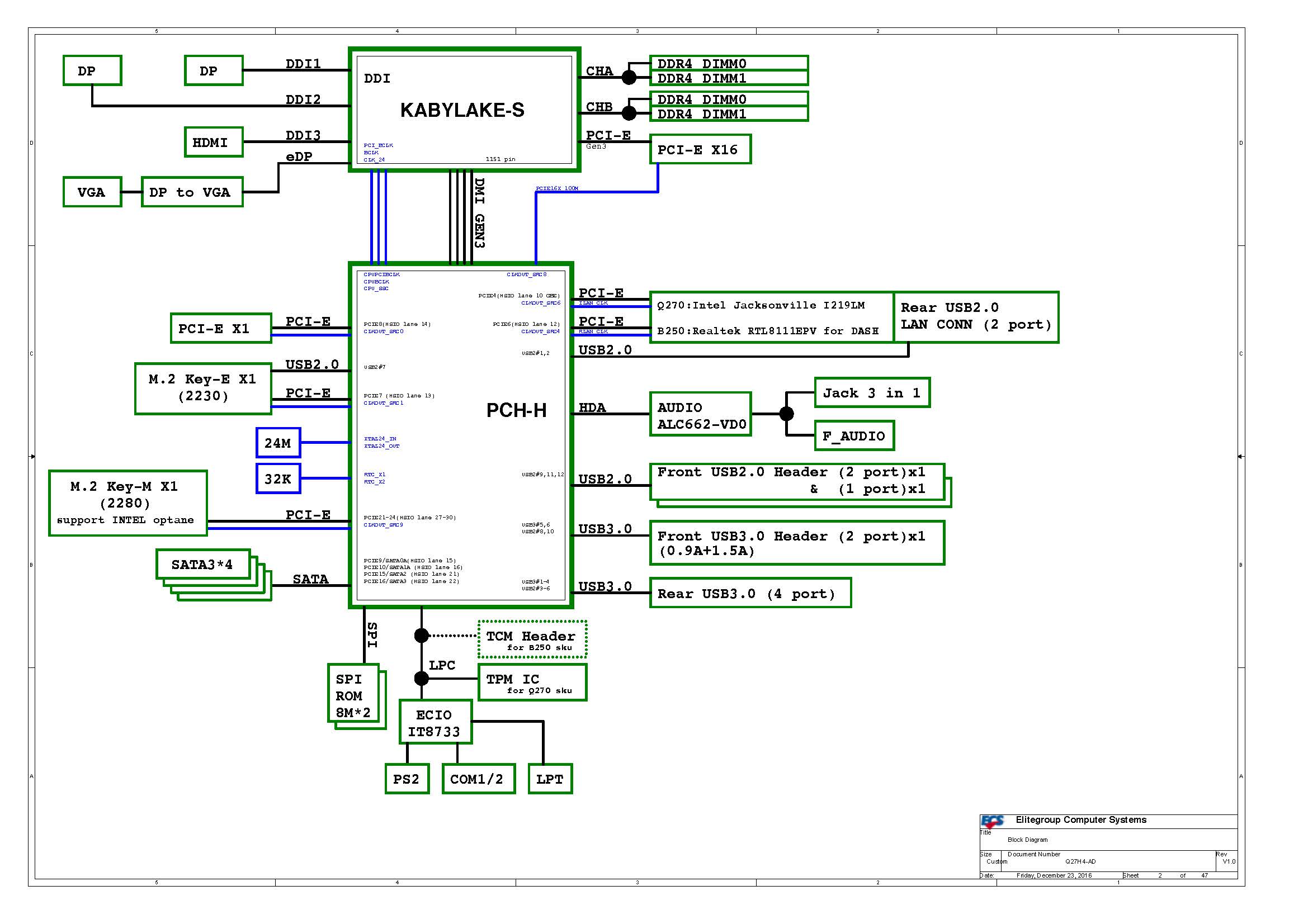Click the KABYLAKE-S CPU block label
This screenshot has height=924, width=1308.
(462, 110)
